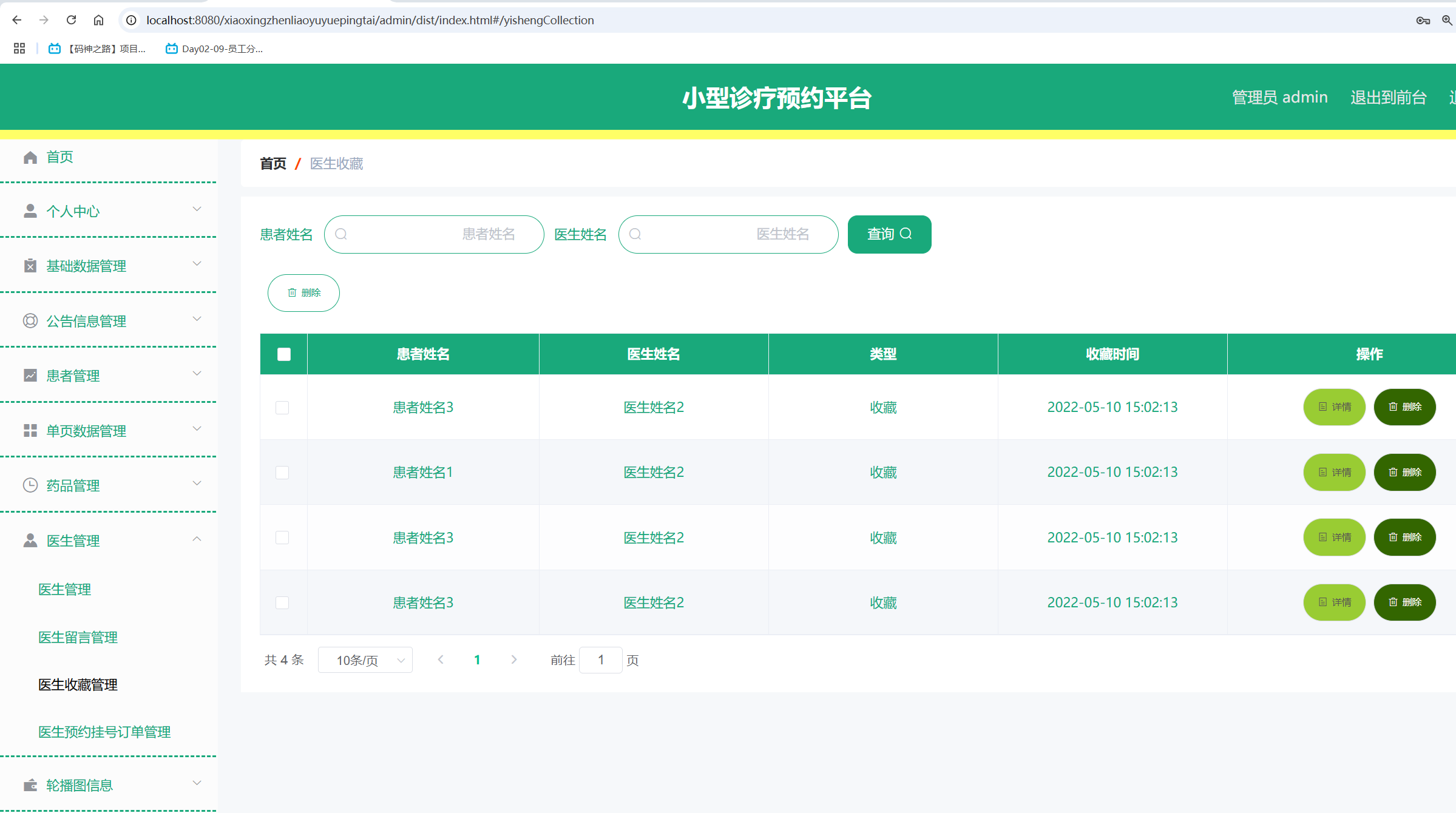Select 医生收藏管理 submenu item
This screenshot has height=813, width=1456.
click(x=78, y=685)
